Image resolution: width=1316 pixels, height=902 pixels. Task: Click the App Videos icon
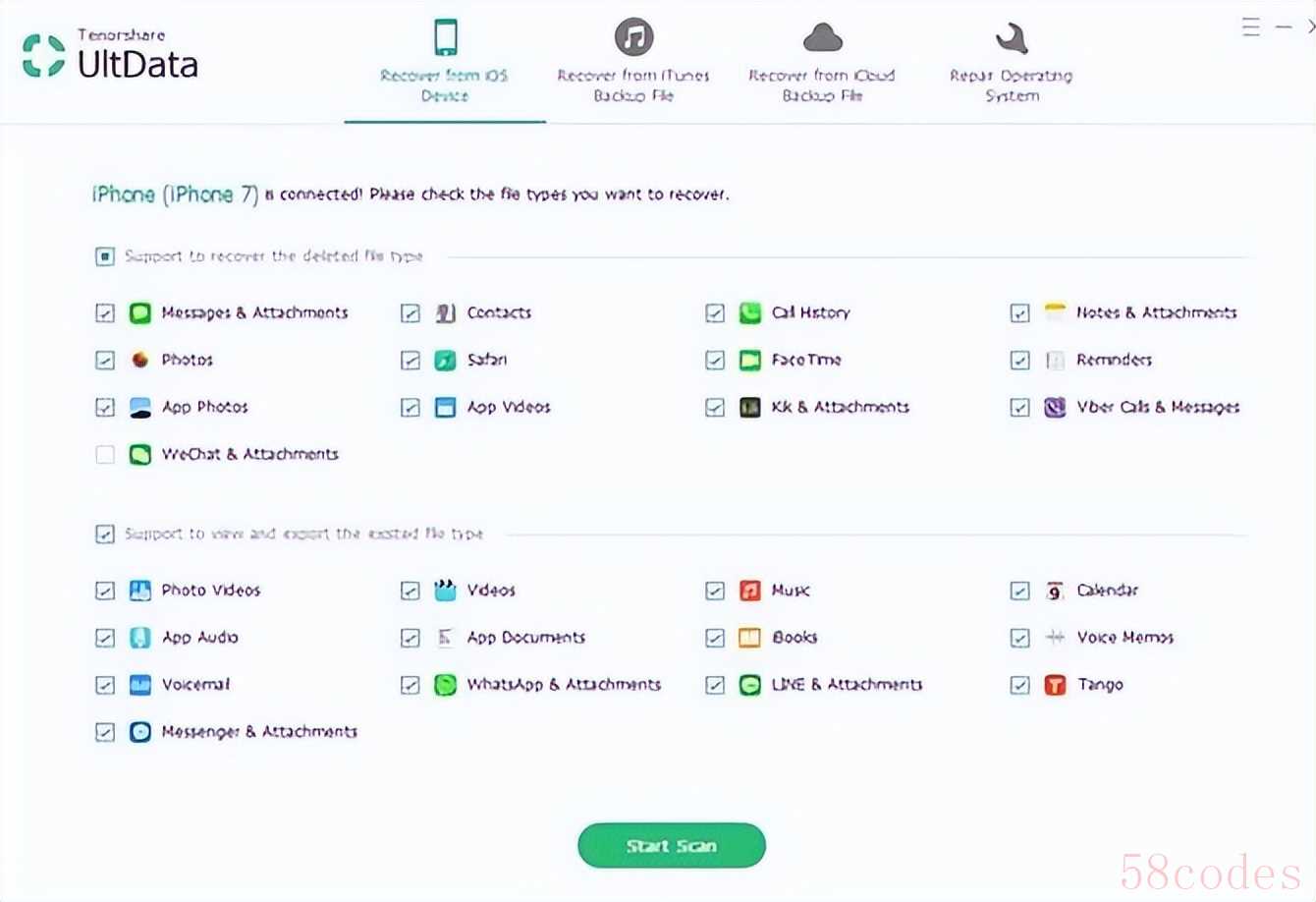coord(446,407)
